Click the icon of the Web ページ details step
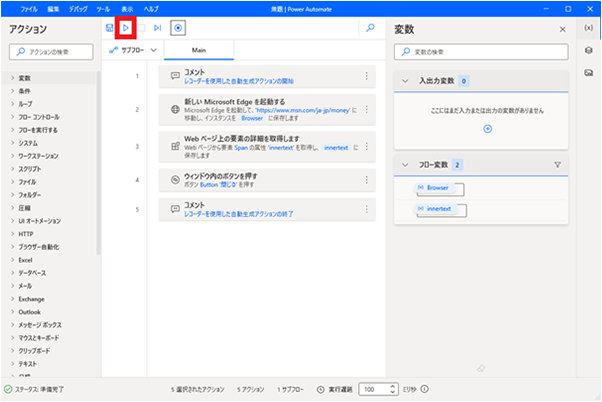Viewport: 602px width, 402px height. 175,146
